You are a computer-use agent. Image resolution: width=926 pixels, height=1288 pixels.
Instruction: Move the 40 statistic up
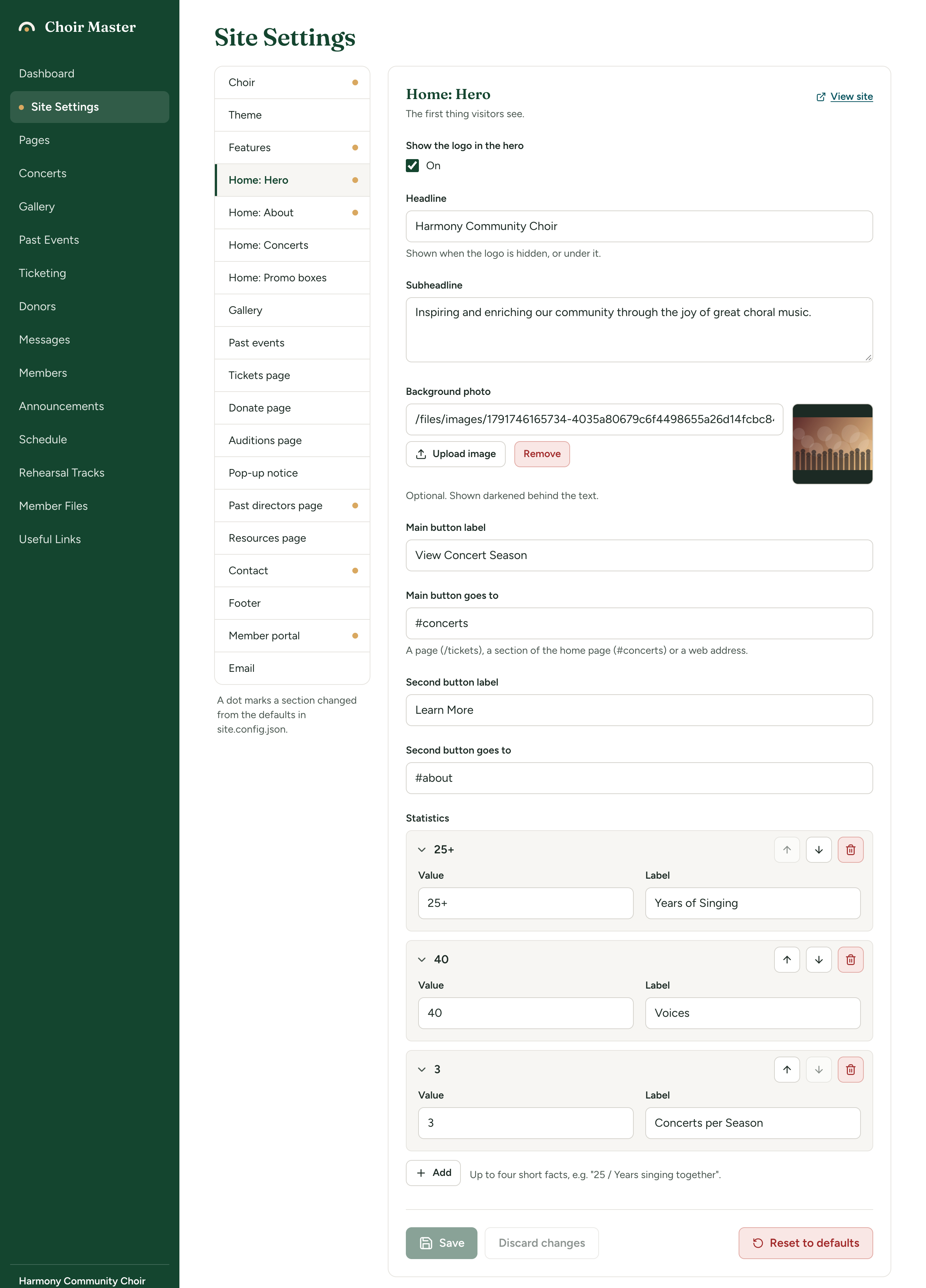coord(786,959)
